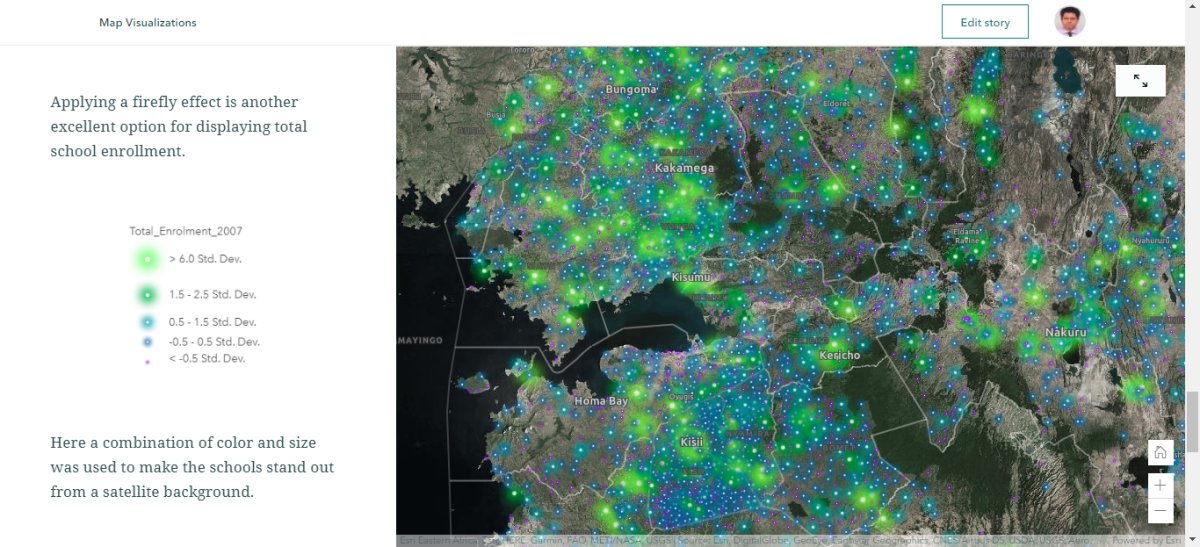Click the '> 6.0 Std. Dev.' legend symbol
This screenshot has height=547, width=1200.
point(147,259)
